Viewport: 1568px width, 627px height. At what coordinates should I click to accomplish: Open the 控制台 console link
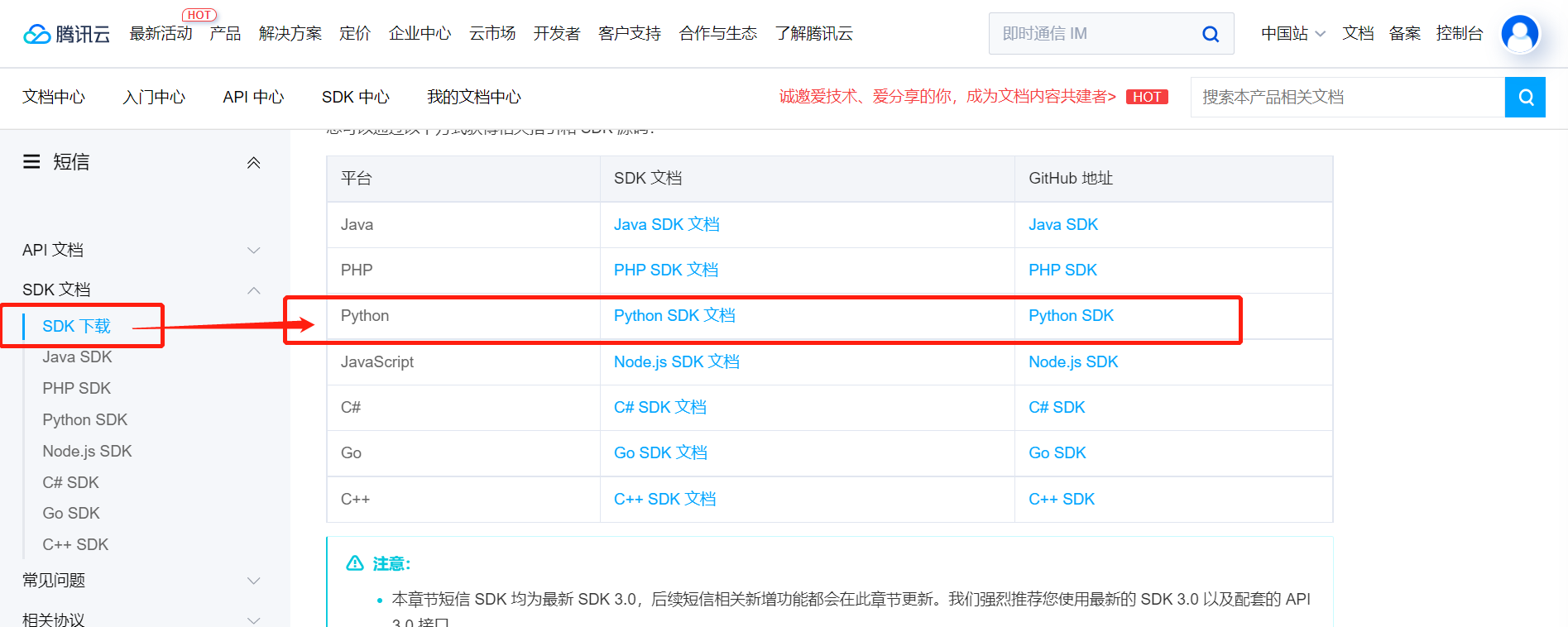click(x=1460, y=33)
